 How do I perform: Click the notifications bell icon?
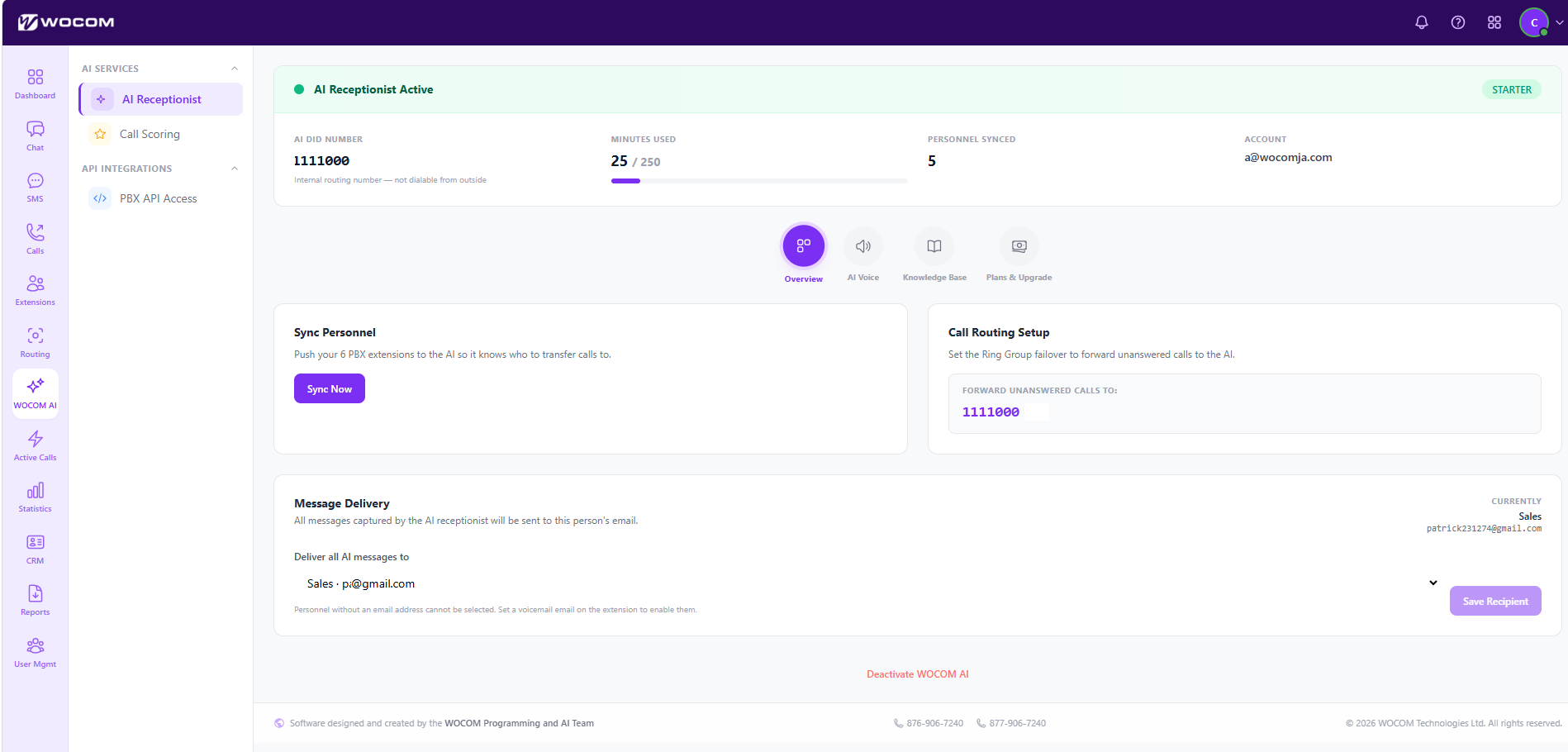[1421, 22]
